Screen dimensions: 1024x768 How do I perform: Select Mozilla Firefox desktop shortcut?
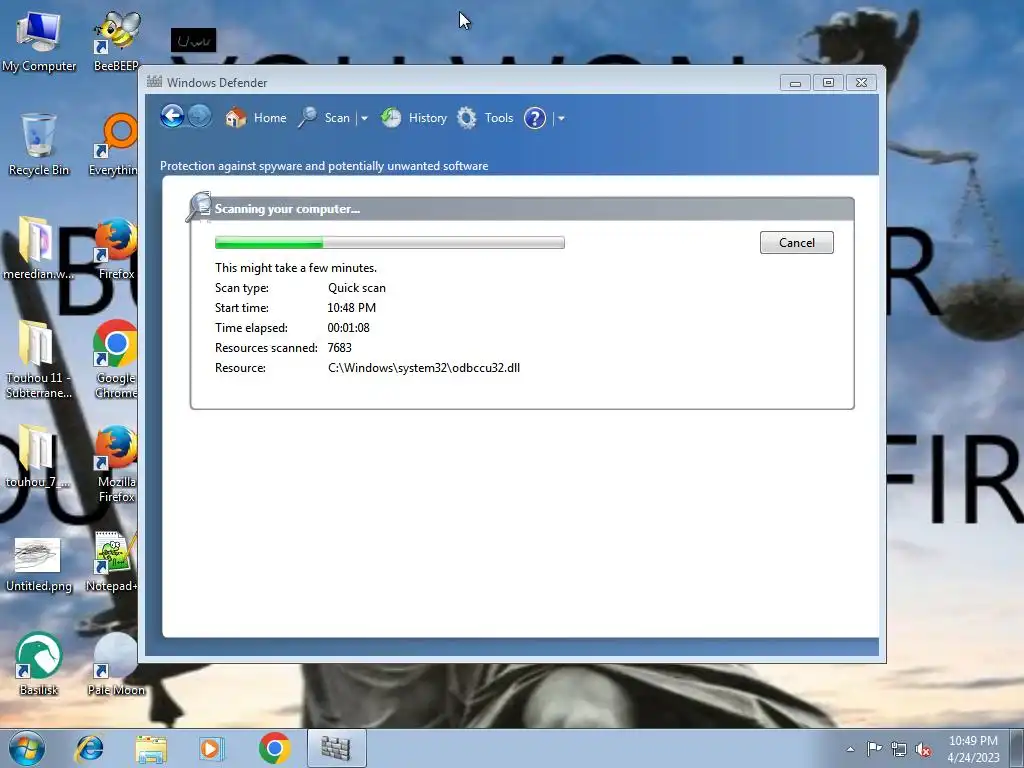coord(116,464)
